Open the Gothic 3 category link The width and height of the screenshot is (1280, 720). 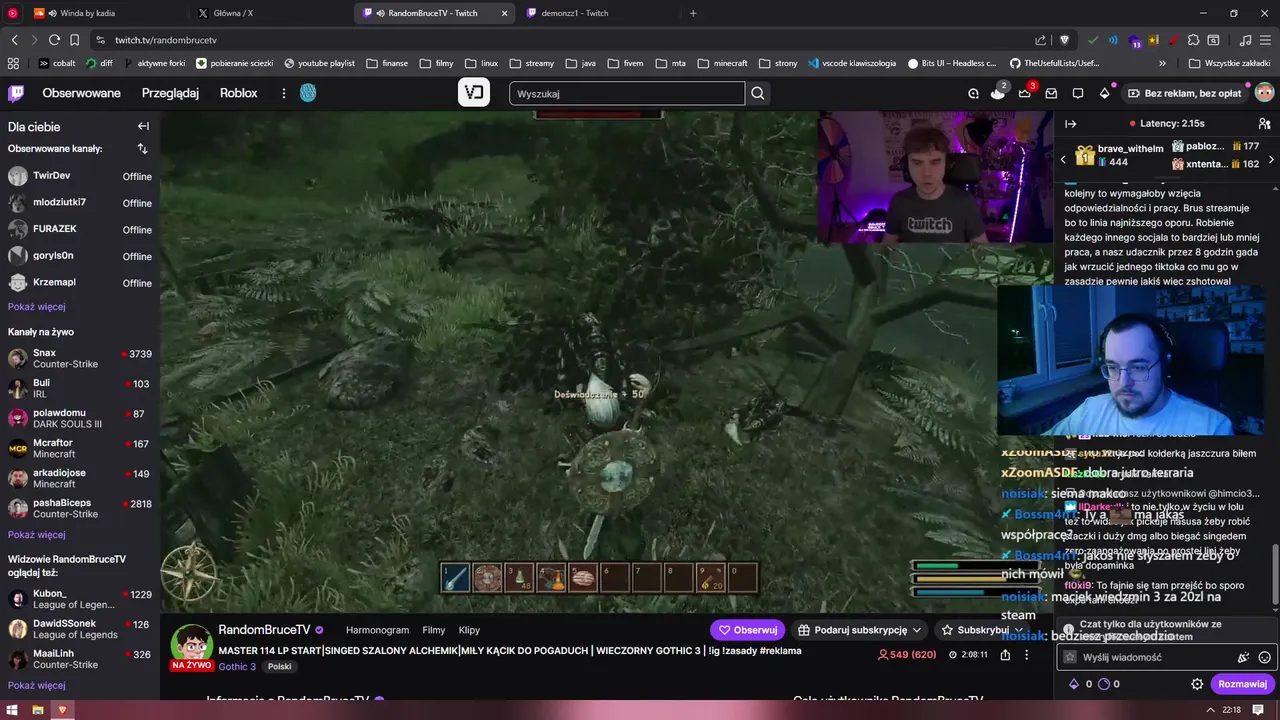[x=237, y=666]
